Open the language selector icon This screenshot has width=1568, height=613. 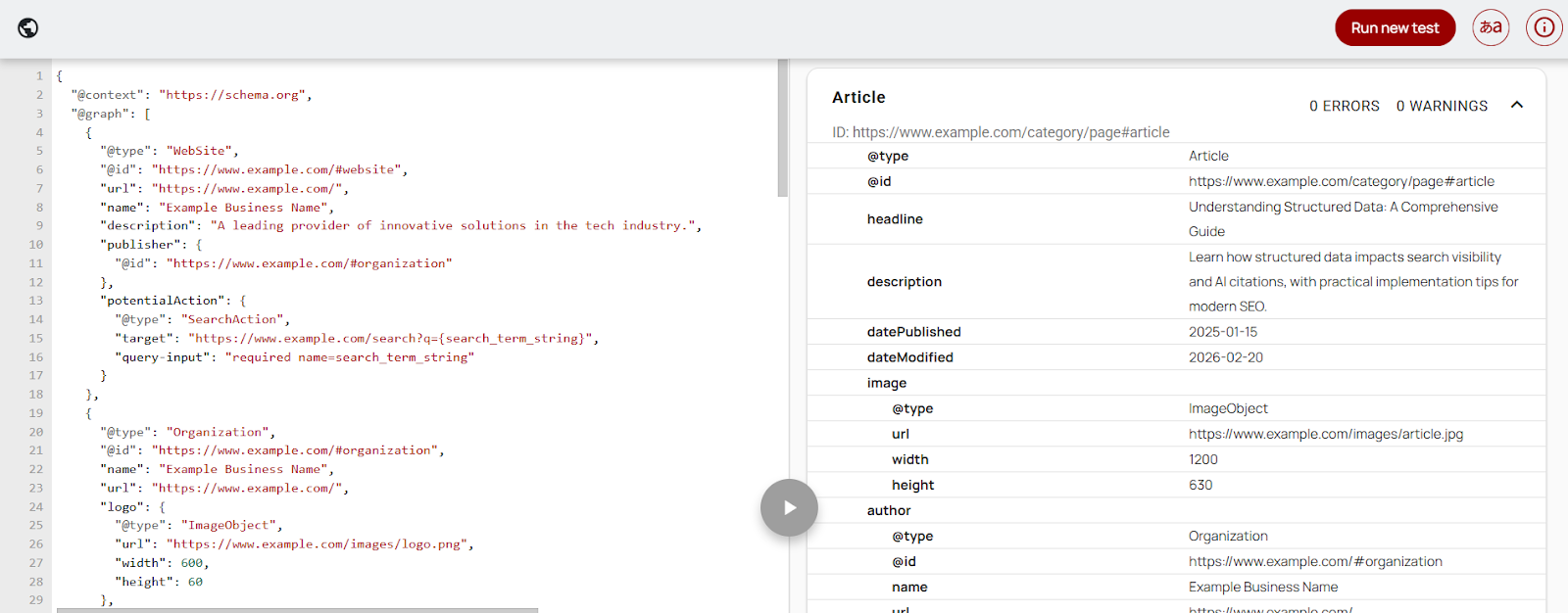1491,27
